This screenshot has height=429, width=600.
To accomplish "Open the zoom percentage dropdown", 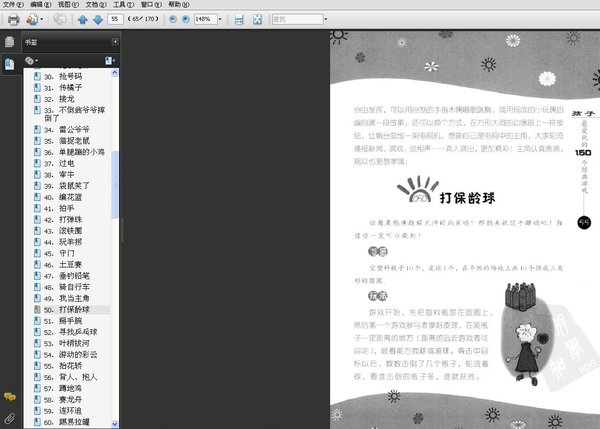I will click(x=220, y=19).
